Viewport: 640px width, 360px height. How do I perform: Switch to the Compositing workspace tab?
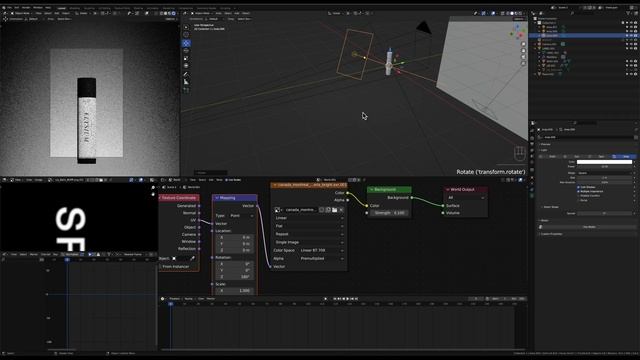(x=186, y=8)
